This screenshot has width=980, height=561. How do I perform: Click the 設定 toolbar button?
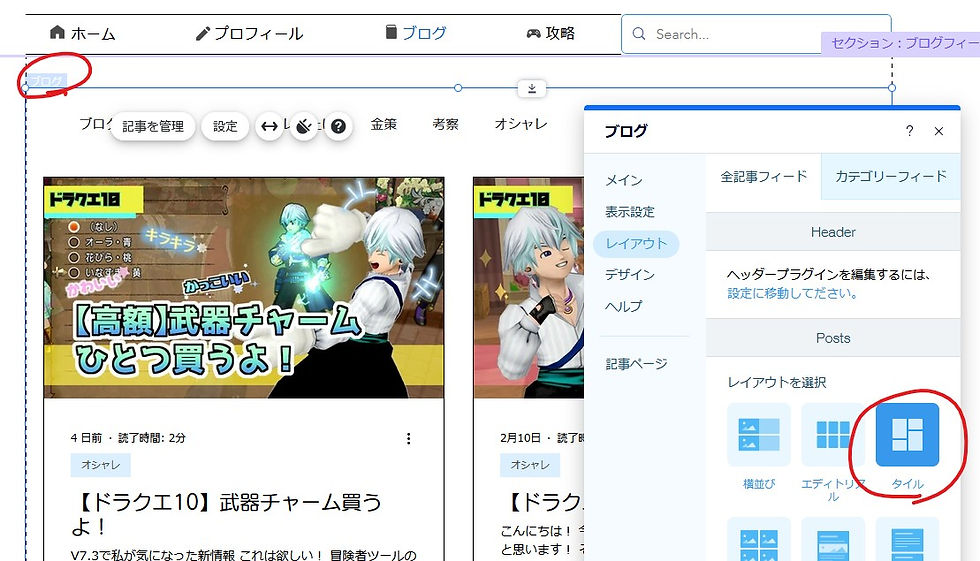coord(225,127)
